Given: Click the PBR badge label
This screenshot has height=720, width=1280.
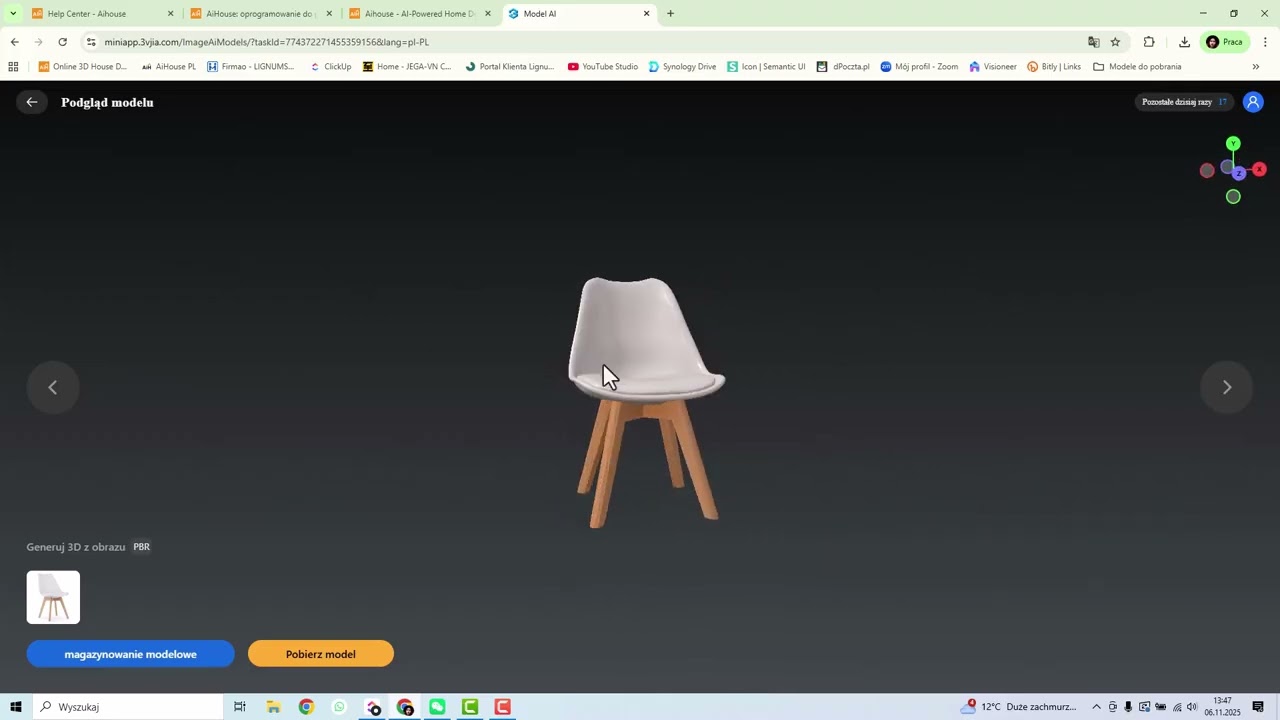Looking at the screenshot, I should click(142, 547).
